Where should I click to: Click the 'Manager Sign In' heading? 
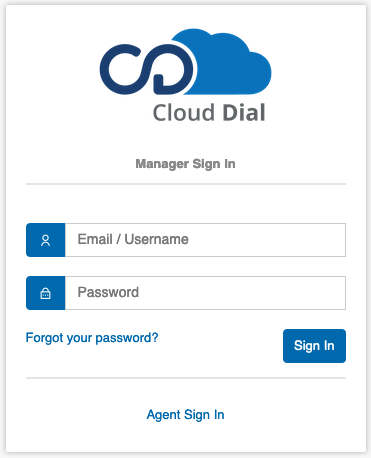tap(185, 164)
